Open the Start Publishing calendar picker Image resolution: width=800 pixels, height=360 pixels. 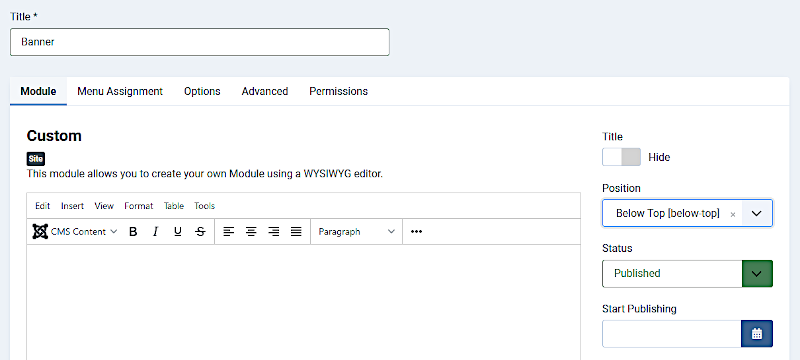click(757, 334)
